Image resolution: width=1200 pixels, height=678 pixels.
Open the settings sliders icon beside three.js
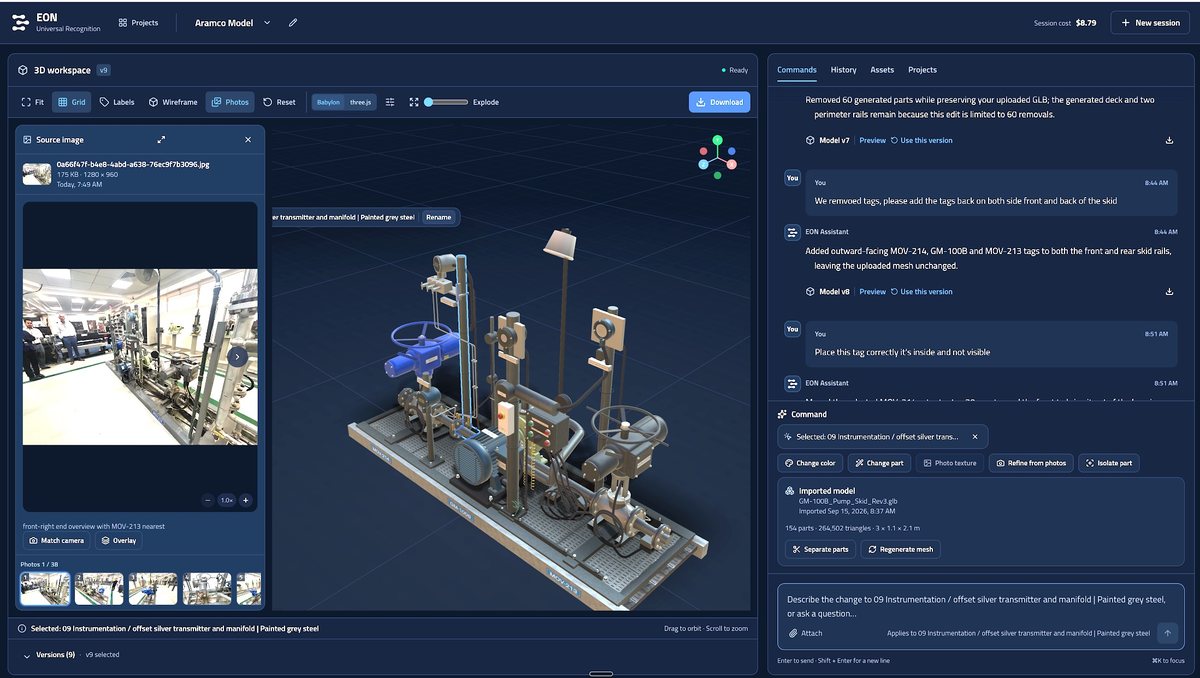pos(390,102)
